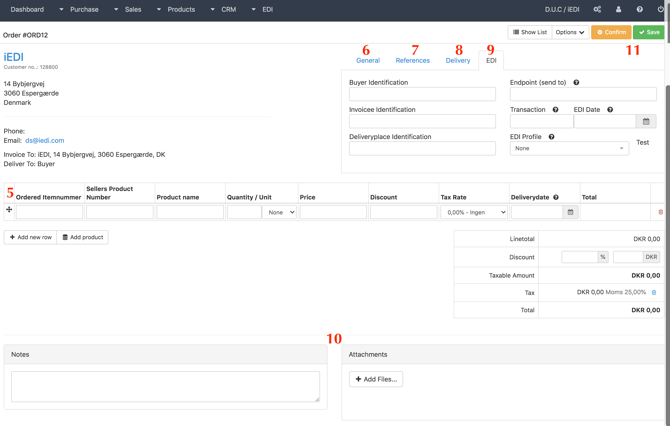The height and width of the screenshot is (426, 670).
Task: Click the ds@iedi.com email link
Action: click(44, 141)
